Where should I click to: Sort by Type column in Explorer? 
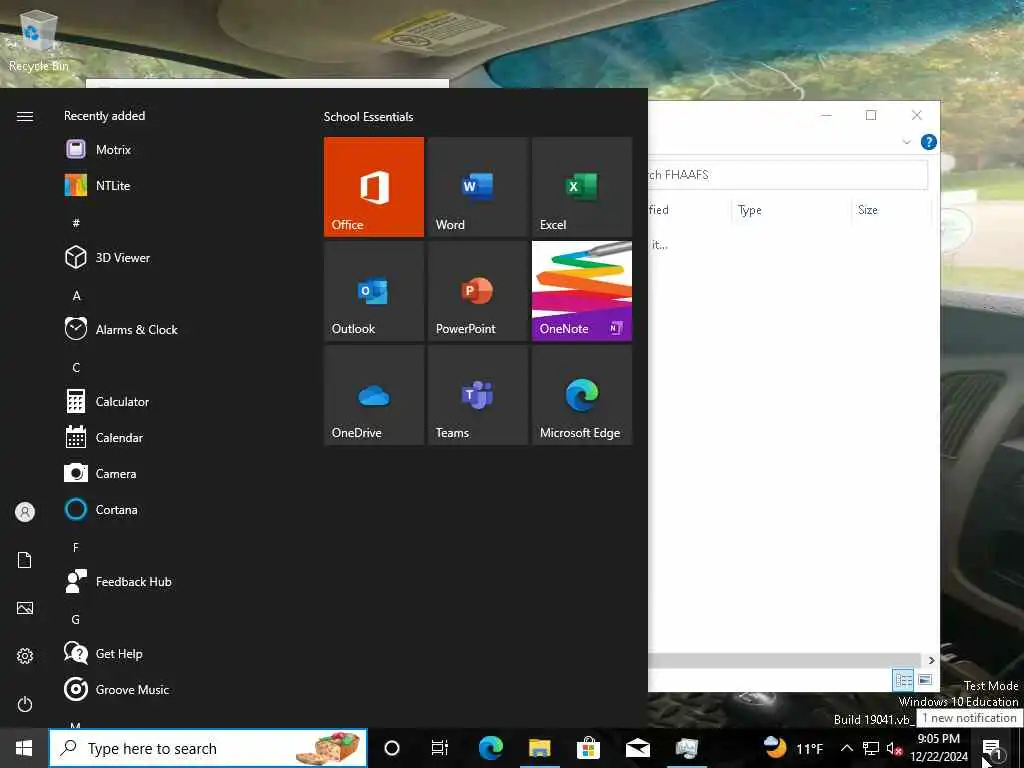(791, 210)
